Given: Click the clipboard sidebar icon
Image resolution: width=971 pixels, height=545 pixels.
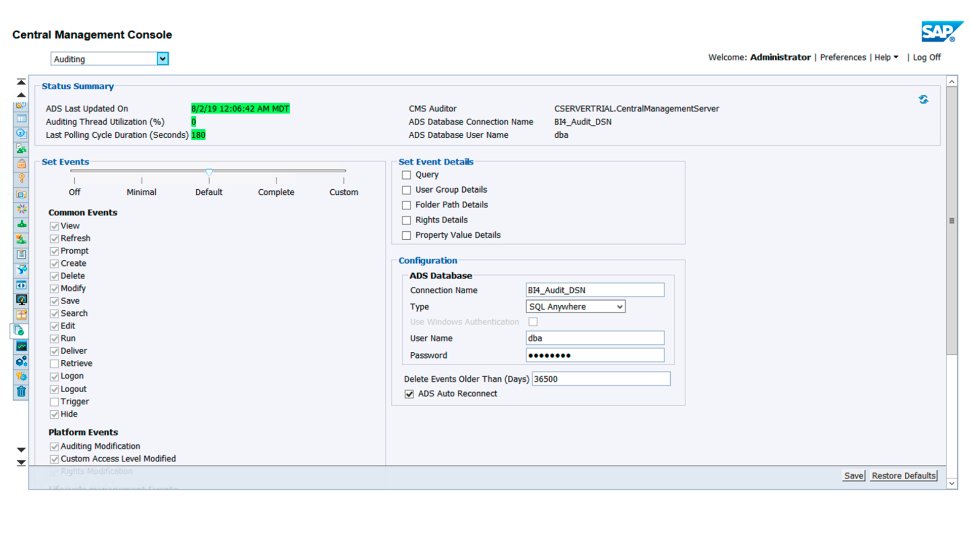Looking at the screenshot, I should (21, 254).
